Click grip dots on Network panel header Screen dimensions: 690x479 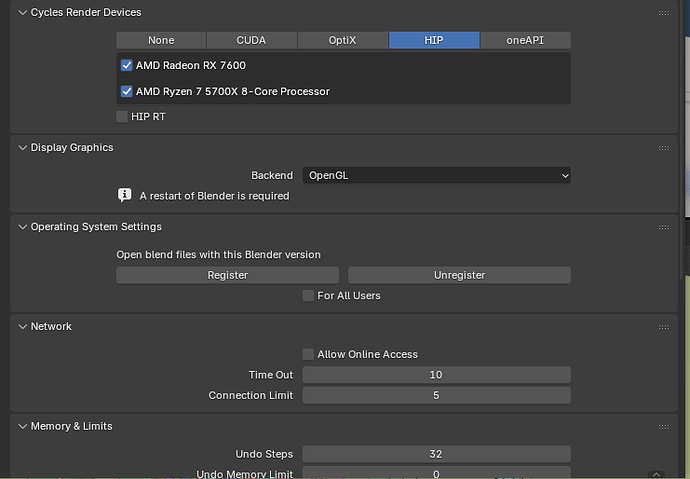664,327
